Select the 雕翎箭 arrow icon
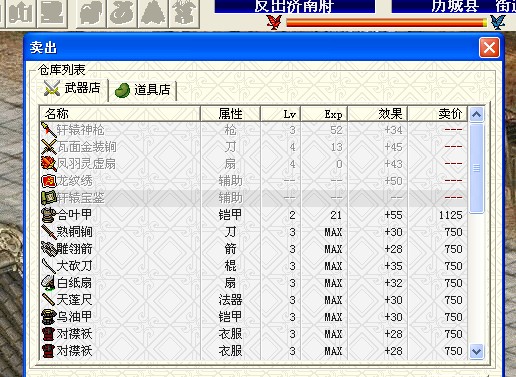 pos(49,249)
